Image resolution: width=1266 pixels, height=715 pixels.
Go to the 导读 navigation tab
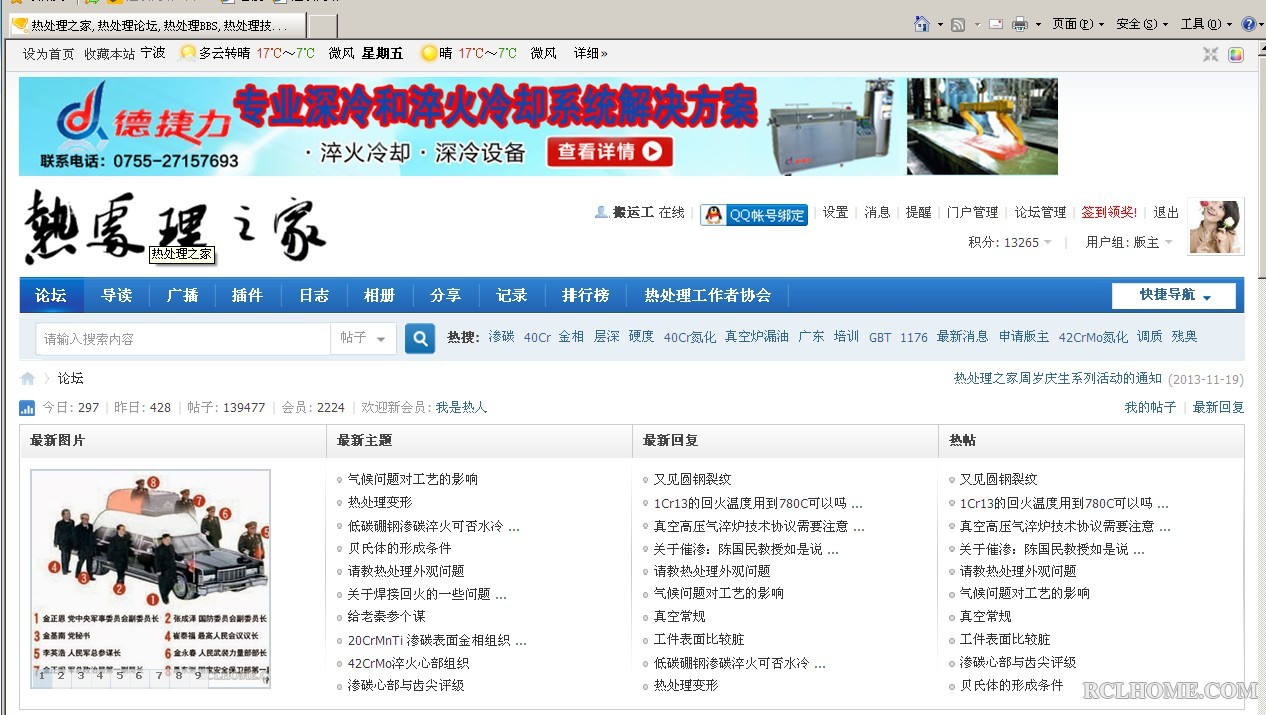tap(117, 295)
